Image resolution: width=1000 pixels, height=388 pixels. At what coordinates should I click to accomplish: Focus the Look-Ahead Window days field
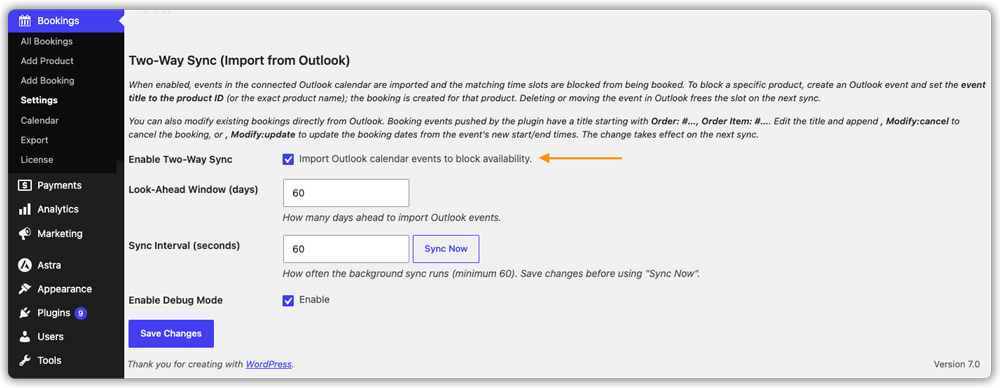(x=346, y=193)
